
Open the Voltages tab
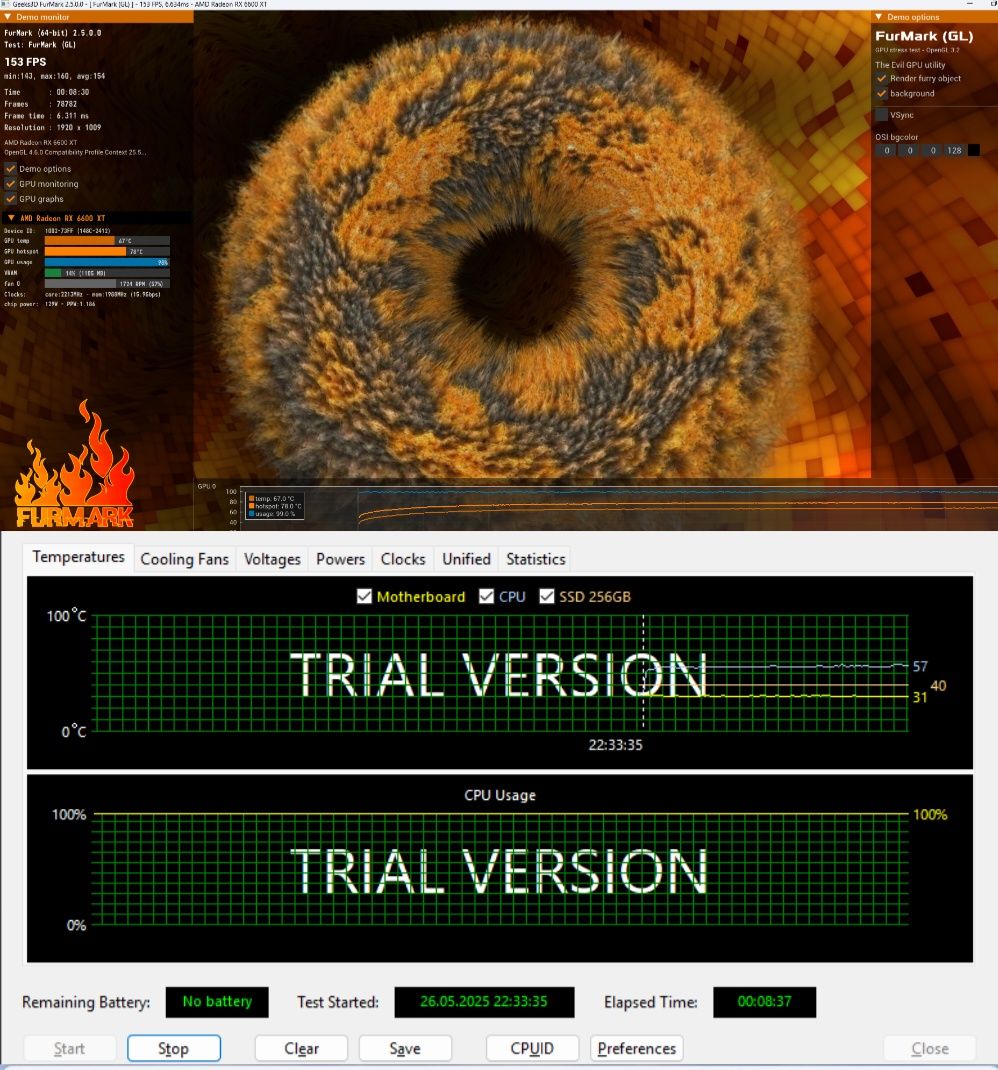tap(272, 559)
